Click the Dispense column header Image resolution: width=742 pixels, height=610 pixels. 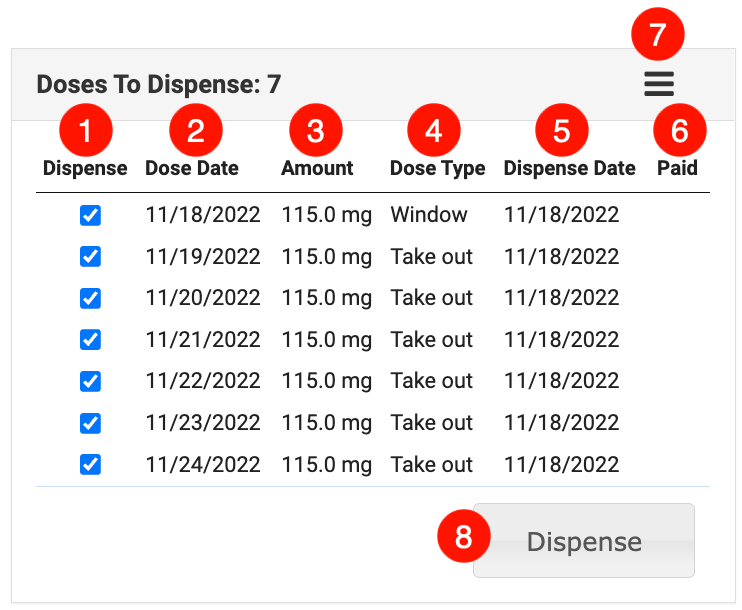coord(85,169)
